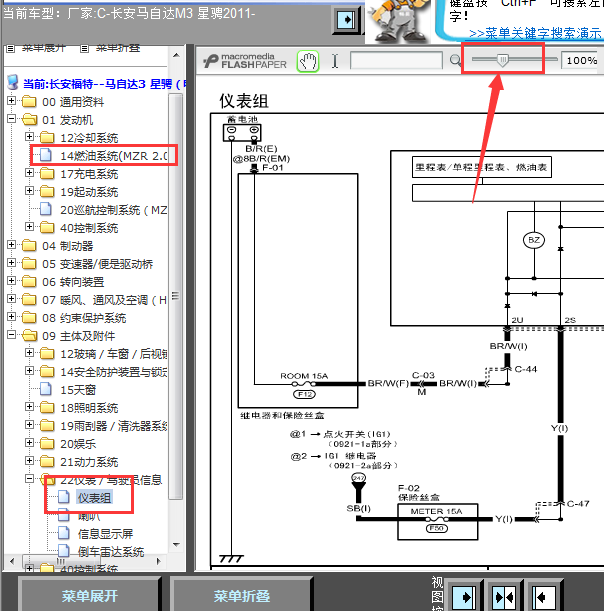The height and width of the screenshot is (611, 604).
Task: Click folder icon of 08 约束保护系统
Action: [x=29, y=318]
